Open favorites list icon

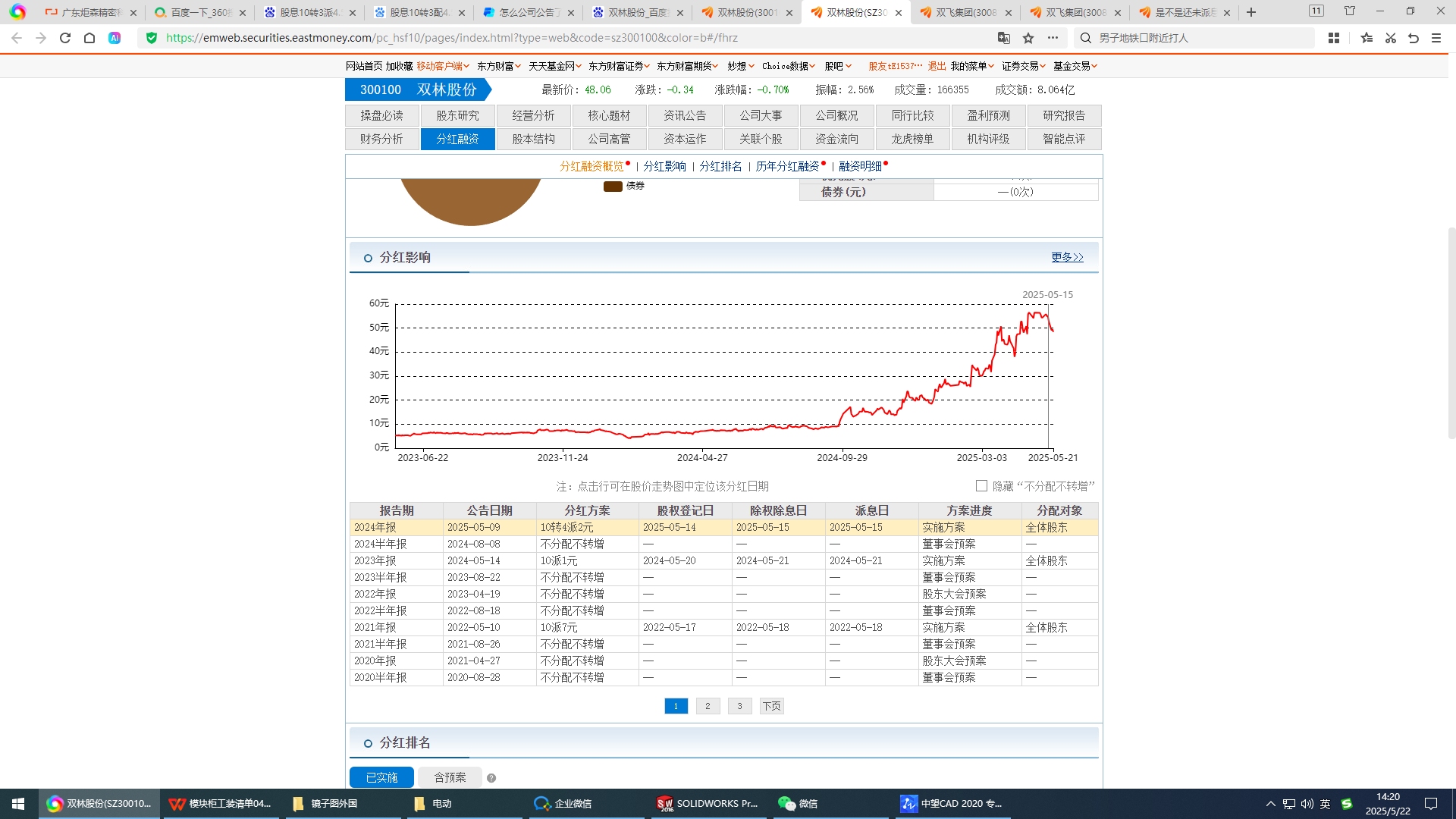(x=1367, y=38)
